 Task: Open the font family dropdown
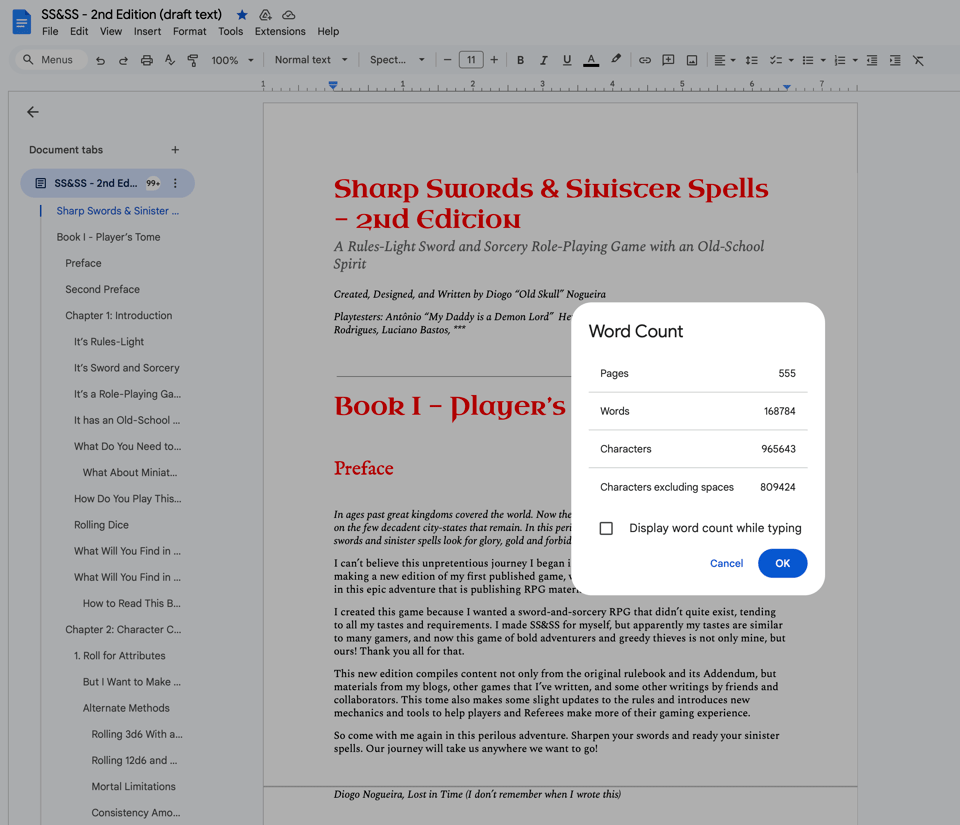point(397,60)
